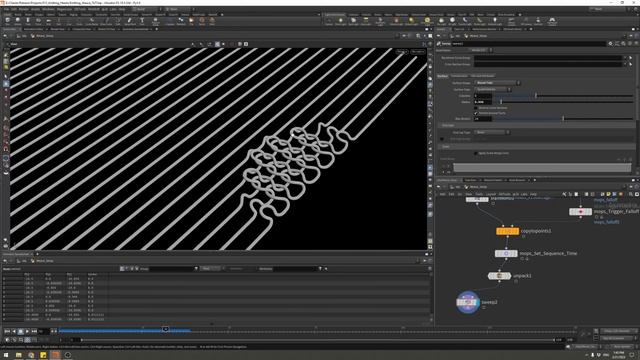This screenshot has width=640, height=360.
Task: Open the spreadsheet View dropdown
Action: point(210,269)
